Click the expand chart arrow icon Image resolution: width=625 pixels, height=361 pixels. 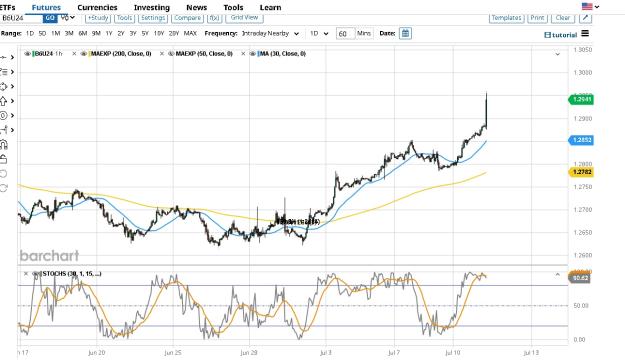pos(585,18)
